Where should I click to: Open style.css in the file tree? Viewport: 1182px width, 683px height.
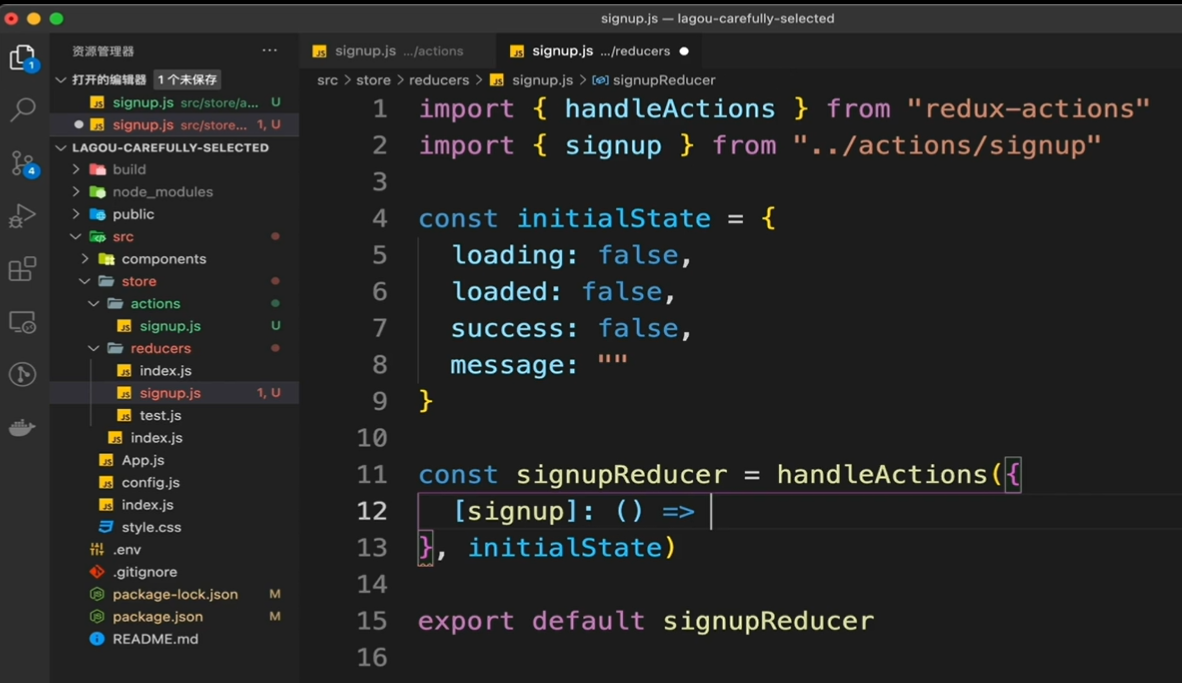(151, 527)
